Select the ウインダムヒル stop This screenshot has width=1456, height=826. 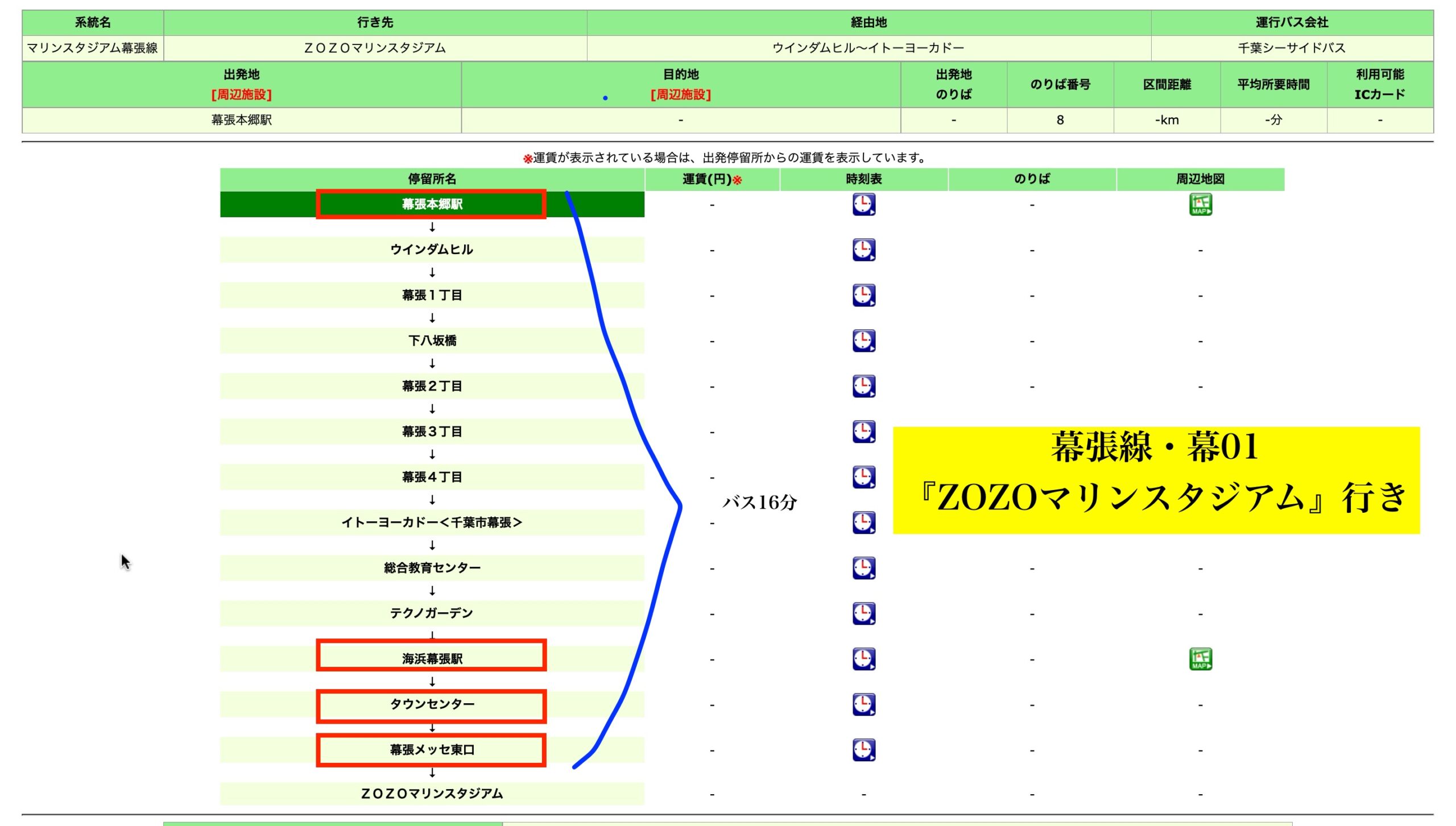tap(432, 250)
